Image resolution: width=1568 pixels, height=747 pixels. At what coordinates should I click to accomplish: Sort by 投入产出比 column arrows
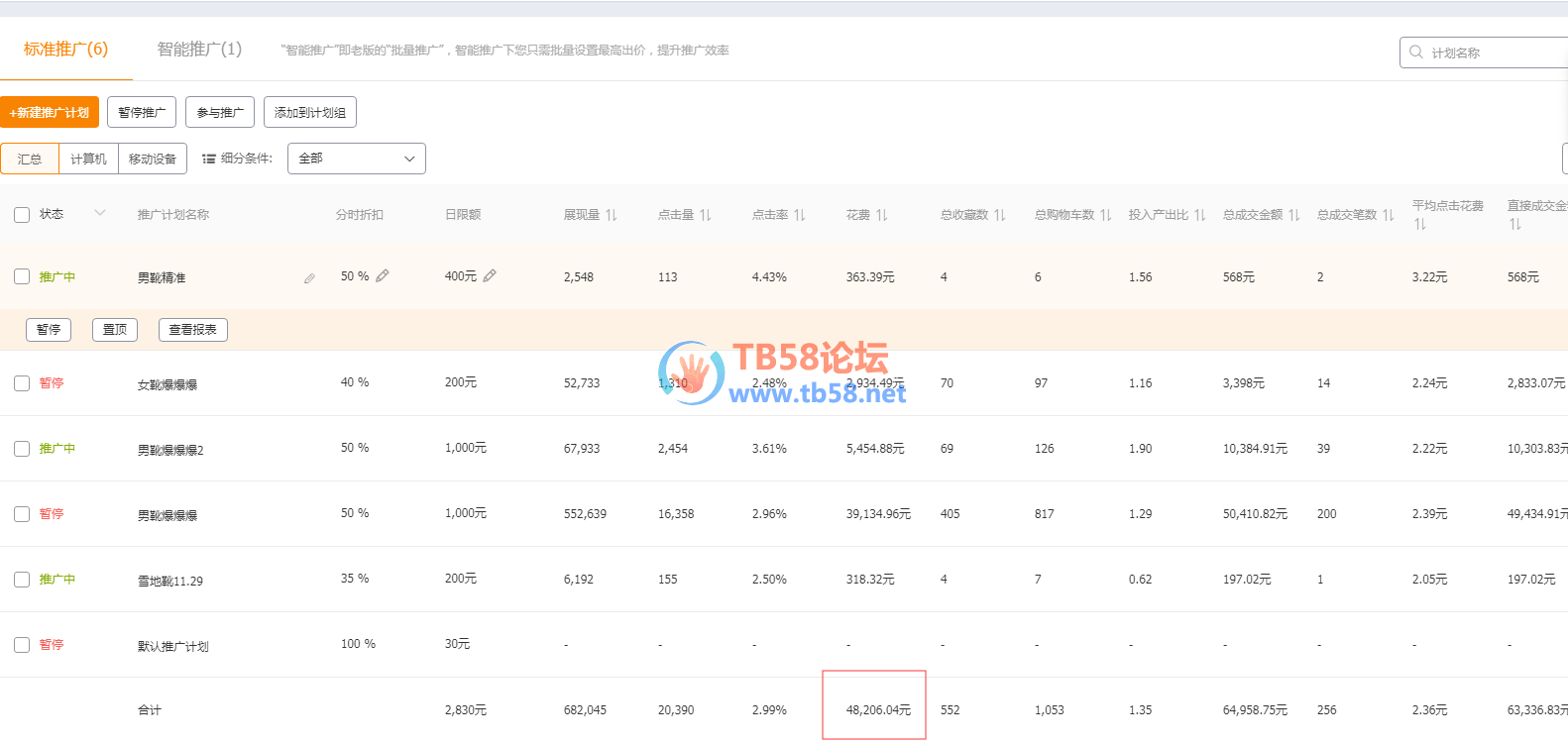[x=1200, y=215]
